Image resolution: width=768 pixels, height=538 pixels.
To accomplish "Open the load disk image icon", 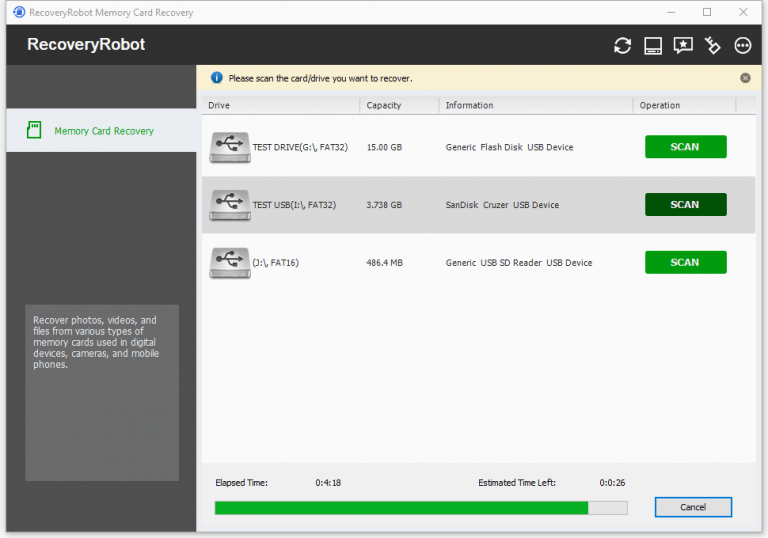I will click(653, 46).
